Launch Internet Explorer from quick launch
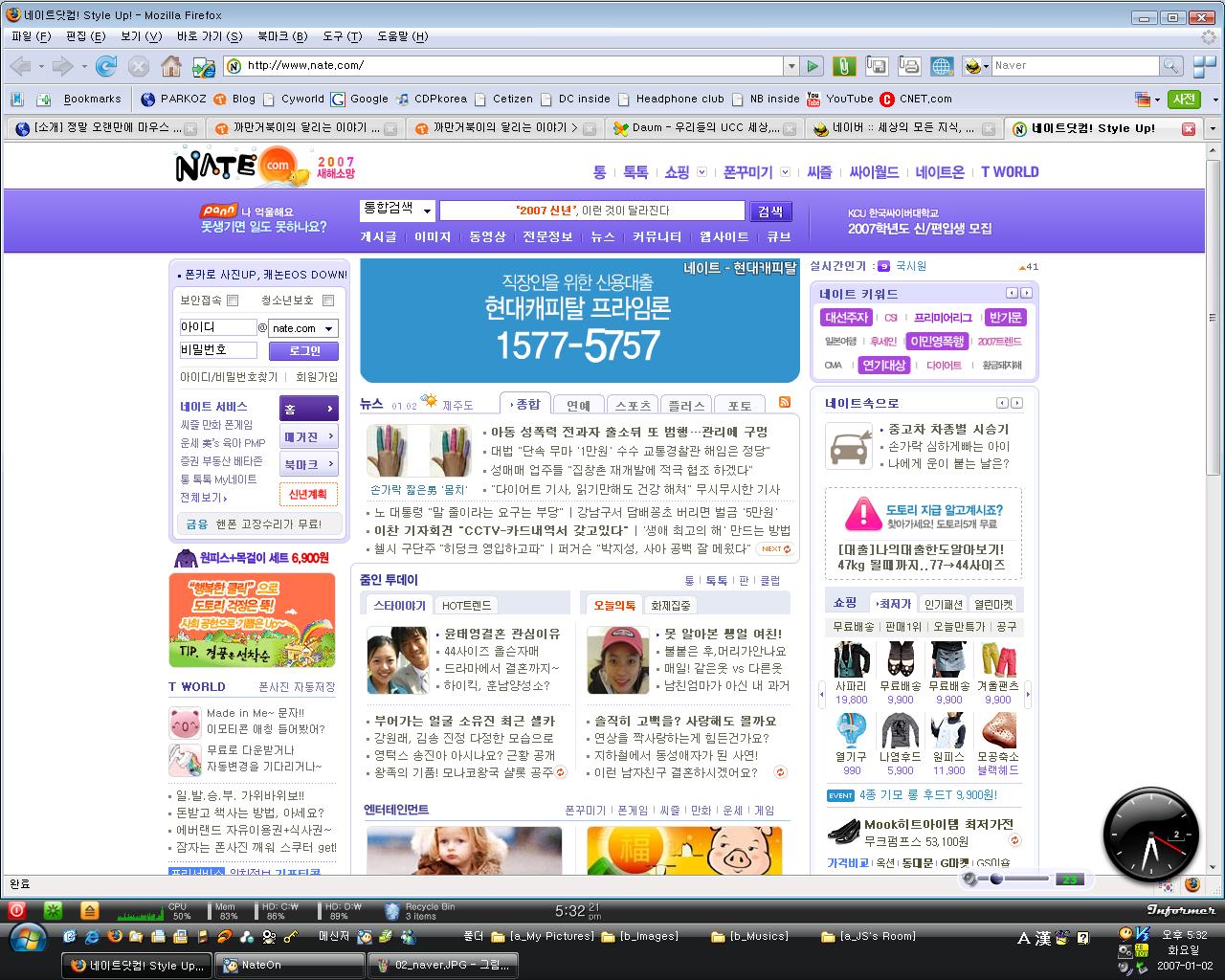Image resolution: width=1225 pixels, height=980 pixels. click(x=92, y=937)
